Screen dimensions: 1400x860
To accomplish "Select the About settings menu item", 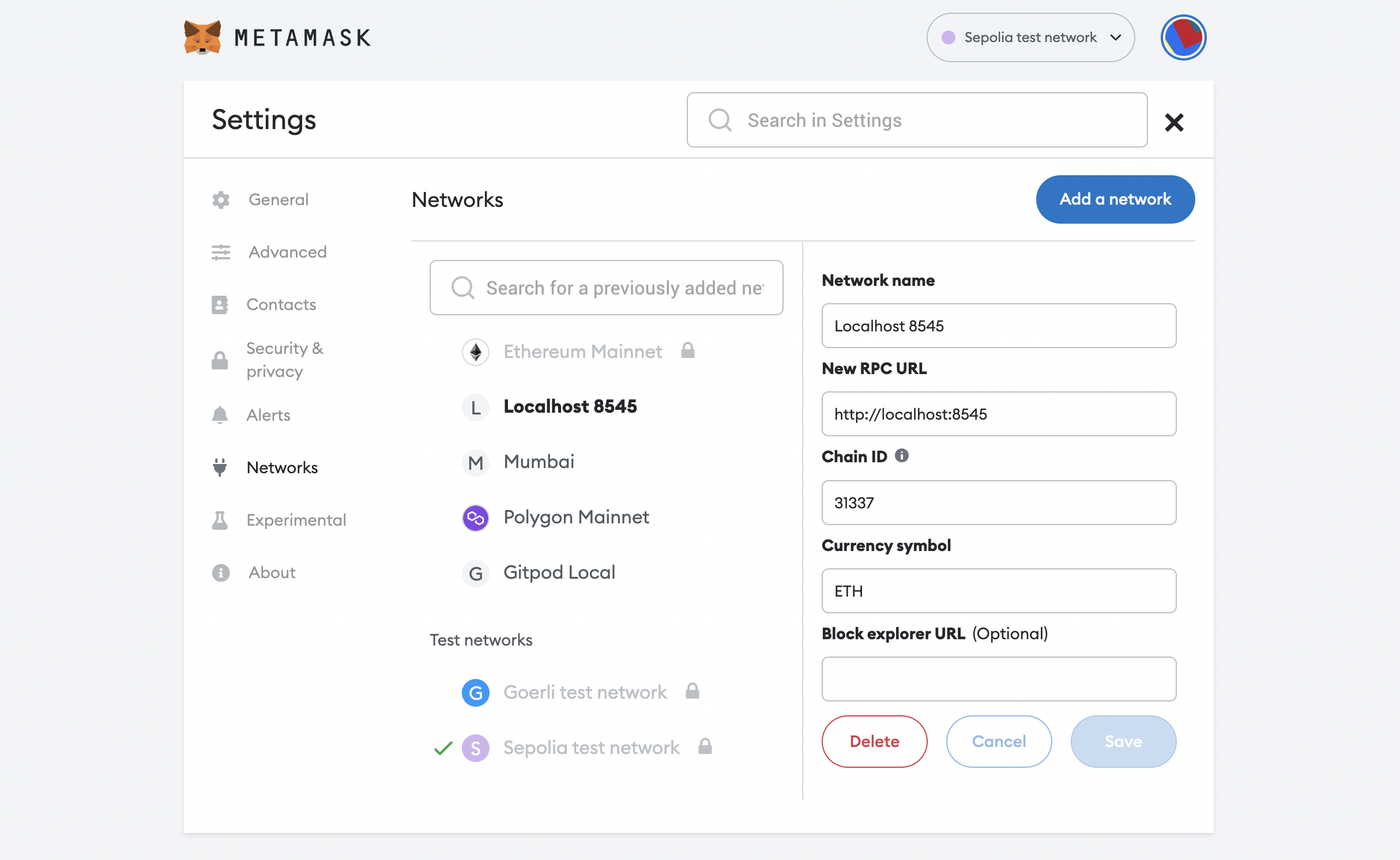I will tap(272, 572).
